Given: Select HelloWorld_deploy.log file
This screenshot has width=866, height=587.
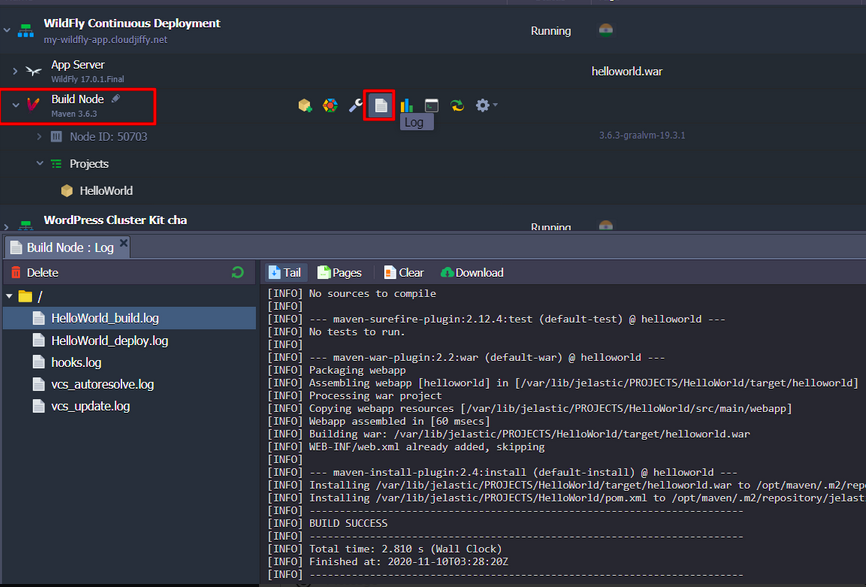Looking at the screenshot, I should tap(109, 341).
